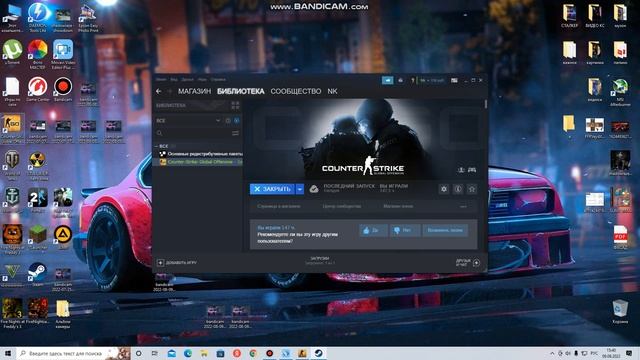The height and width of the screenshot is (360, 640).
Task: Open Steam desktop shortcut icon
Action: pos(38,273)
